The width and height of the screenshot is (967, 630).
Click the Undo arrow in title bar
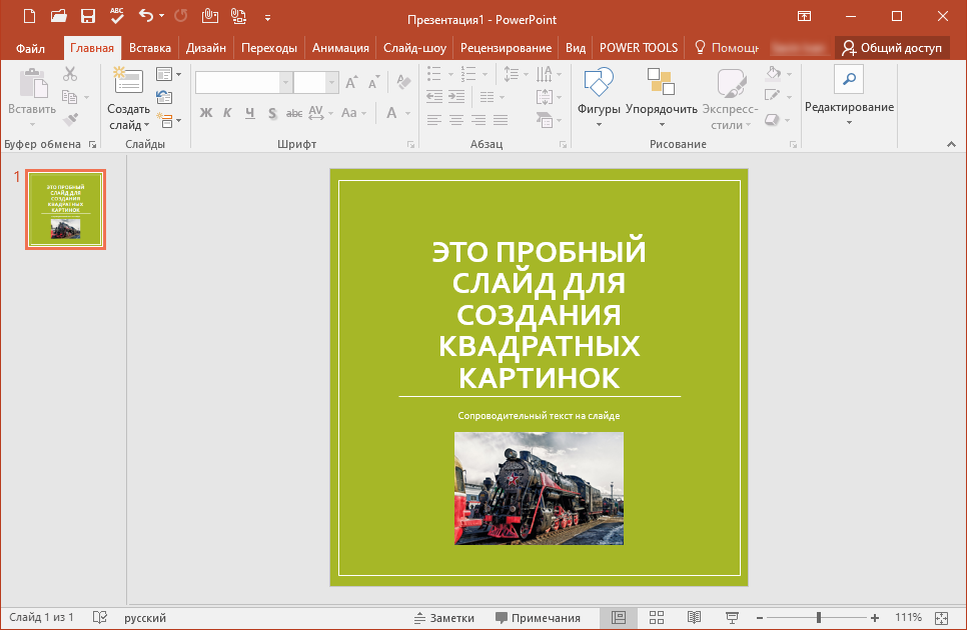(x=147, y=17)
